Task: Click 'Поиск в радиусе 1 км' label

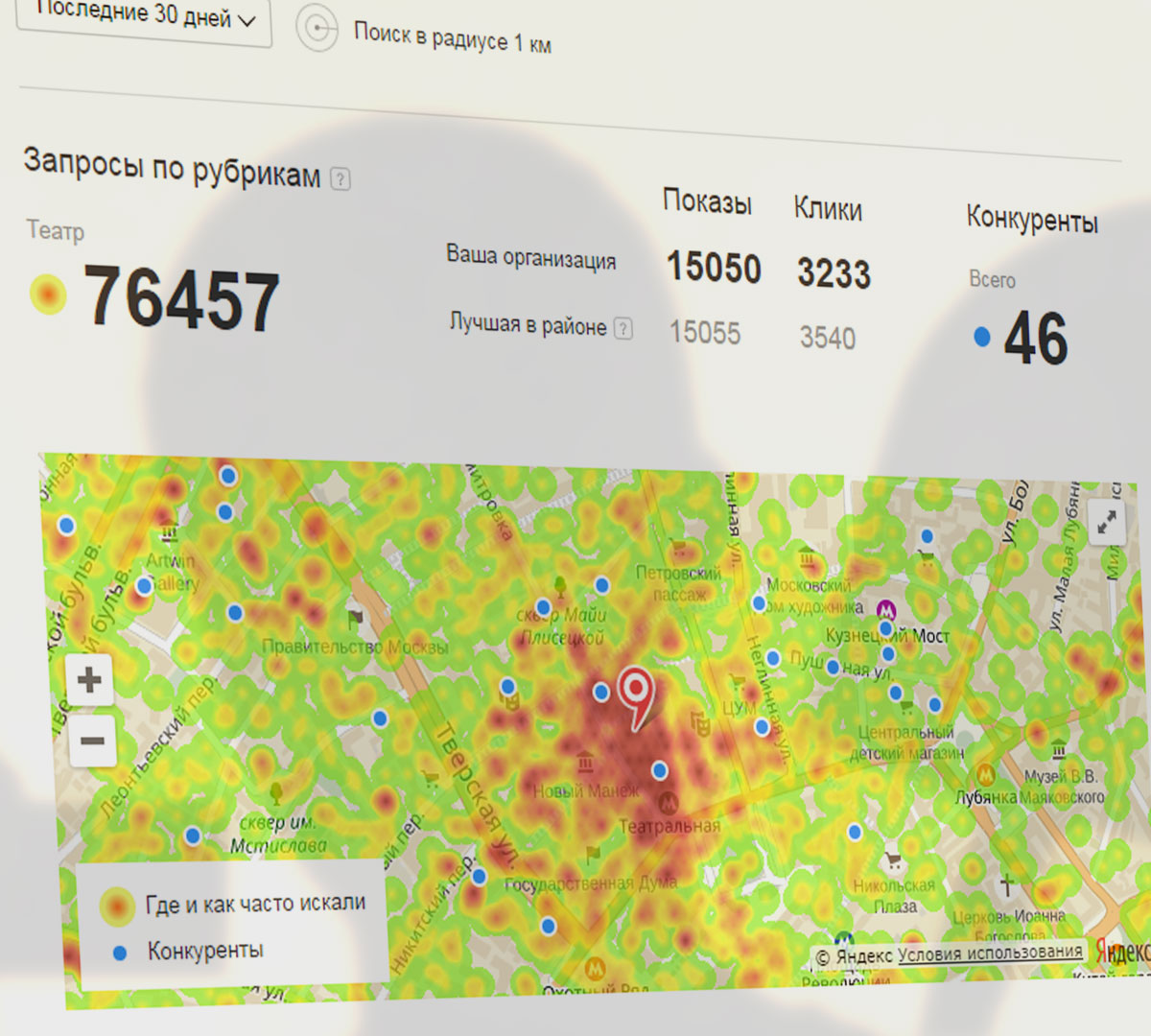Action: (x=452, y=38)
